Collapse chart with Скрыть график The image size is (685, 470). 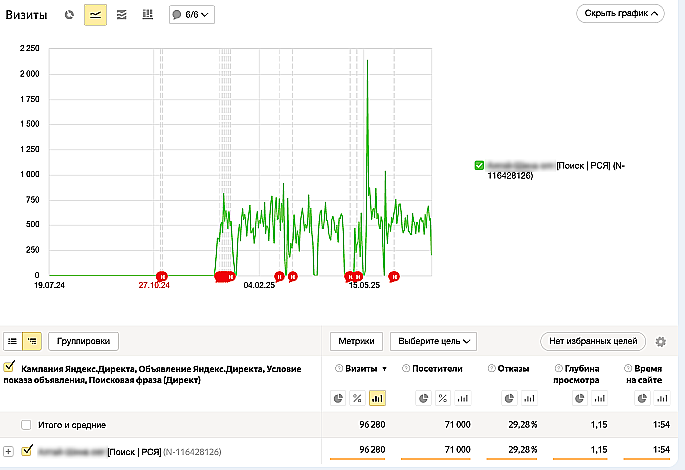[620, 14]
